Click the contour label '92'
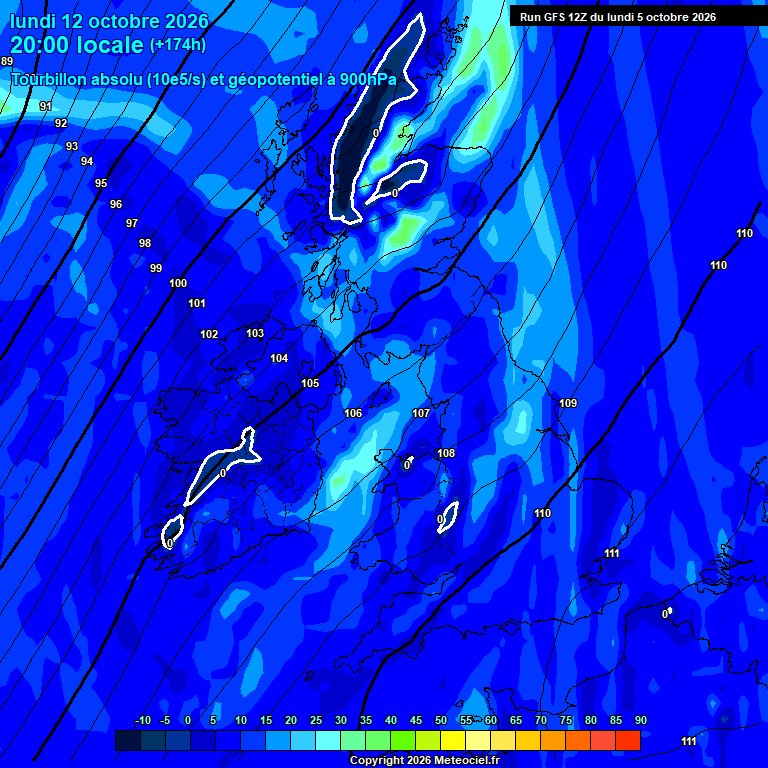Image resolution: width=768 pixels, height=768 pixels. [61, 123]
